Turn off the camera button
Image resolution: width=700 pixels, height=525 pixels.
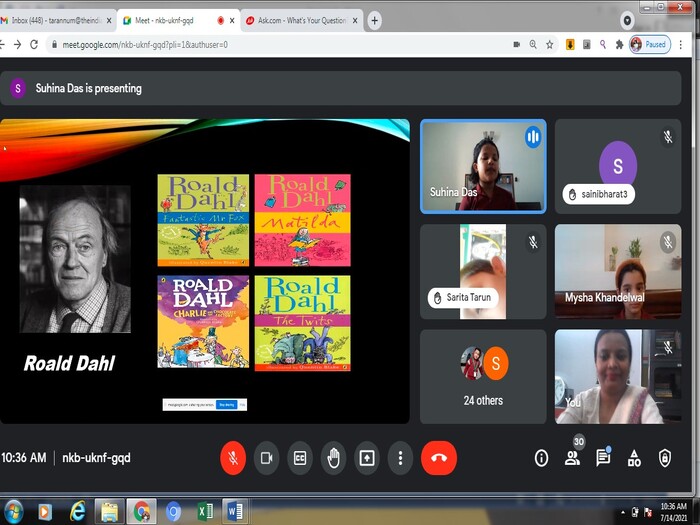[266, 458]
